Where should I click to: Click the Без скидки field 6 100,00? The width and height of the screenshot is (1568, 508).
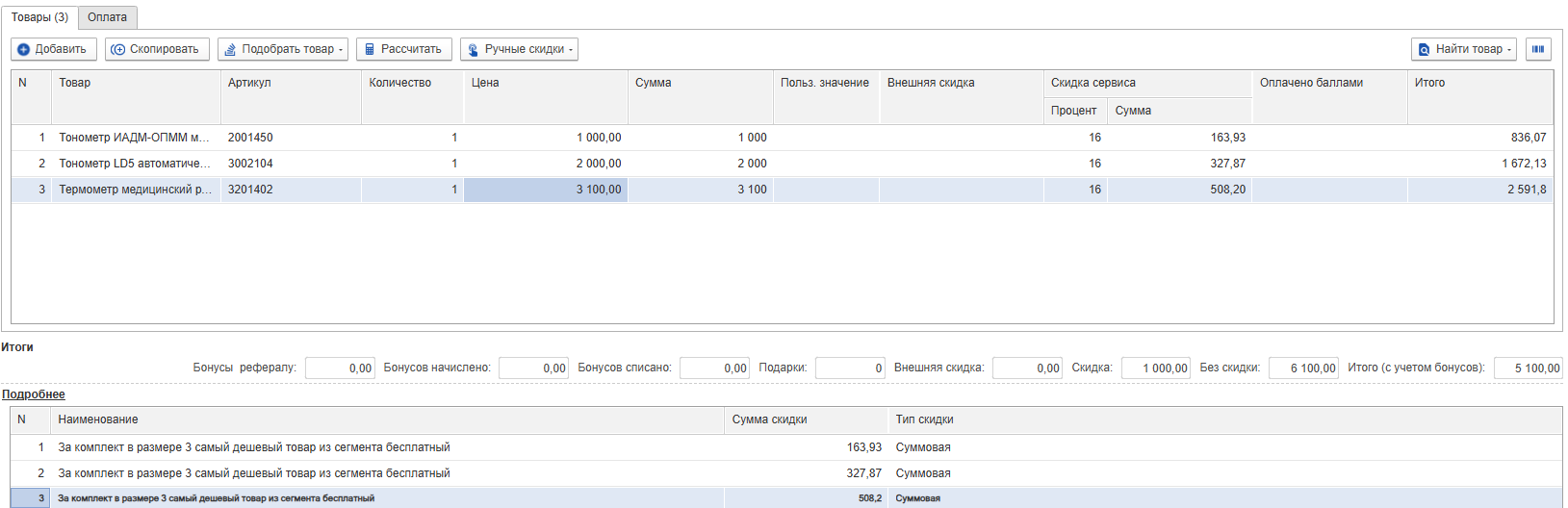click(1303, 368)
